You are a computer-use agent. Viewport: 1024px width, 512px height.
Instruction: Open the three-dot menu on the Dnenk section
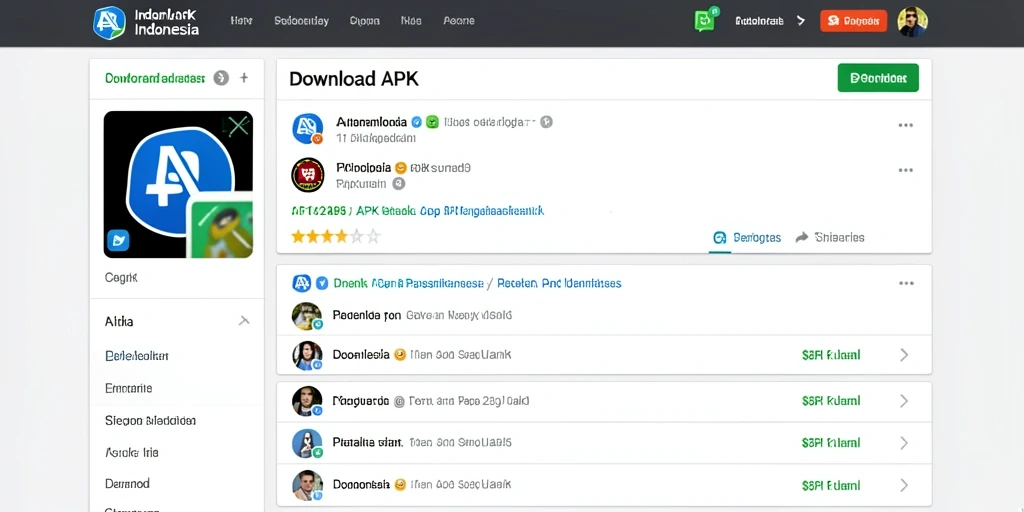pyautogui.click(x=906, y=283)
